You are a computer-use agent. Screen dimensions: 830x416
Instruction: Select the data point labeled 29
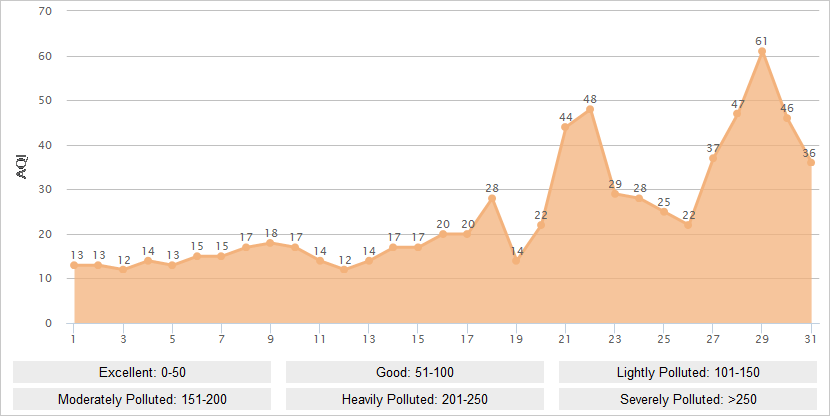tap(615, 194)
